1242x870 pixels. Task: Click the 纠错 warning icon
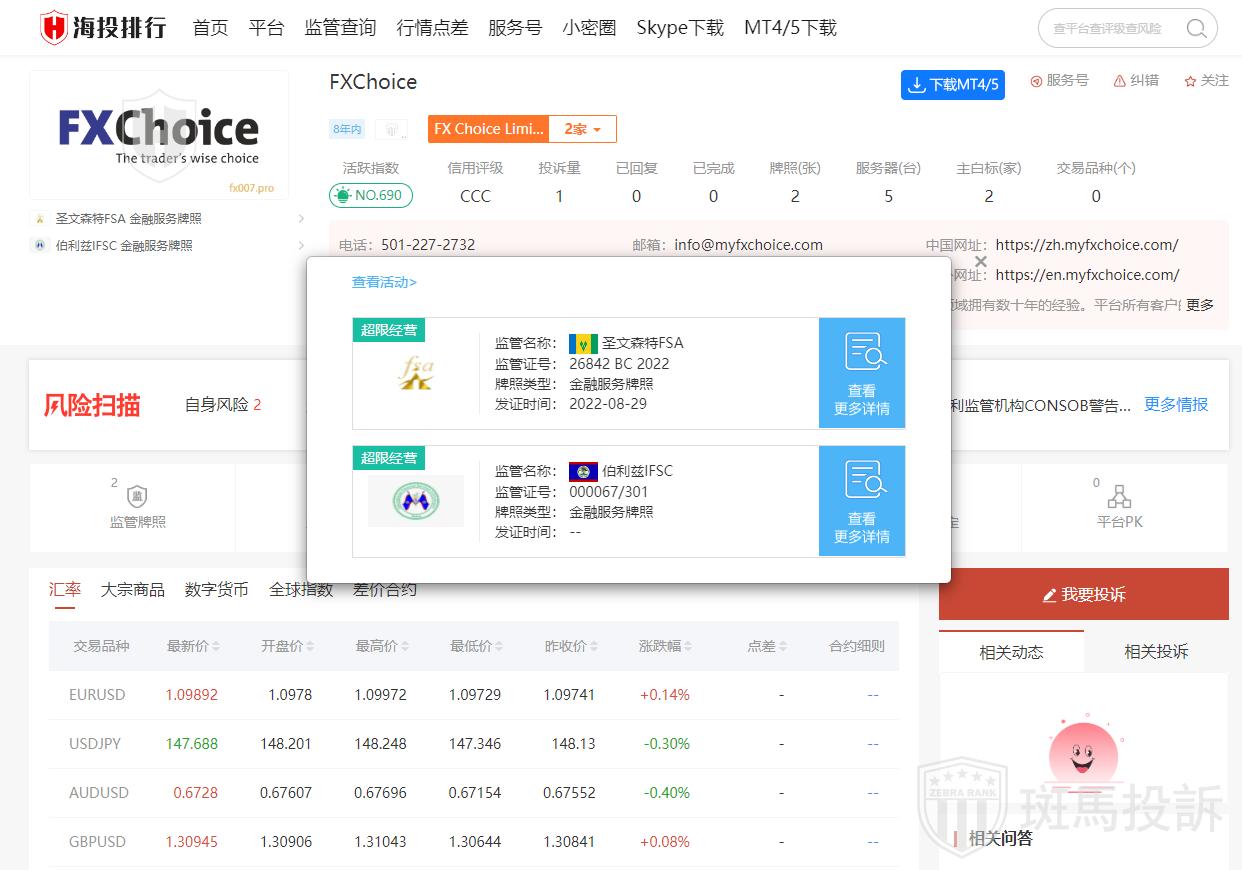click(x=1119, y=81)
